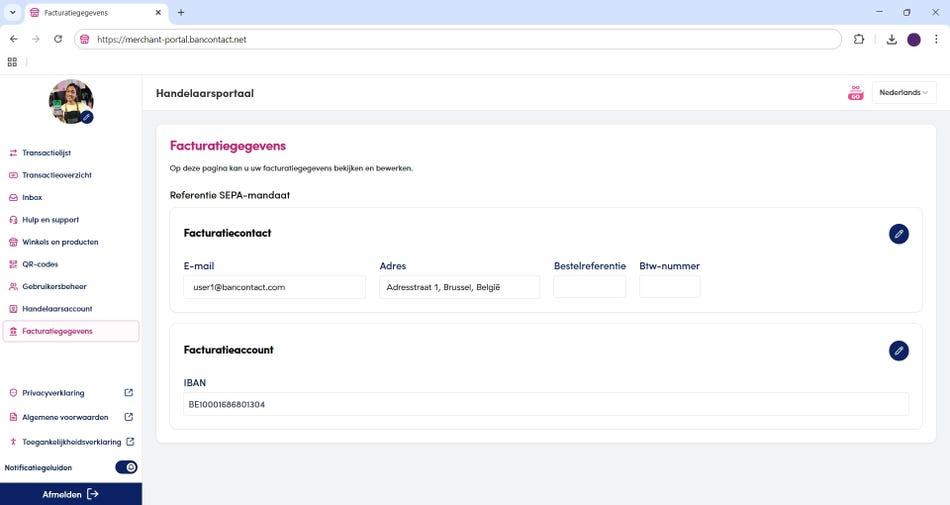Edit the Facturatiecontact section with pencil icon
Screen dimensions: 950x505
tap(898, 234)
